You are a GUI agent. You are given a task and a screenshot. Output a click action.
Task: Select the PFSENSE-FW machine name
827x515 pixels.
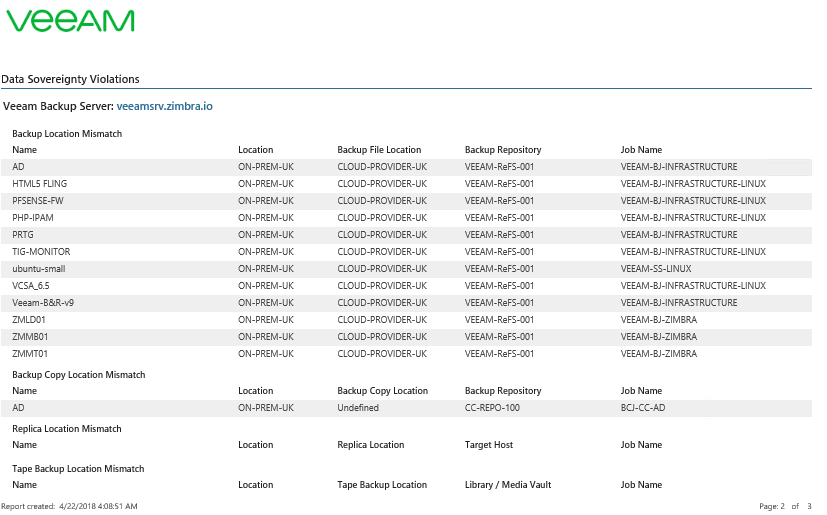pyautogui.click(x=38, y=201)
